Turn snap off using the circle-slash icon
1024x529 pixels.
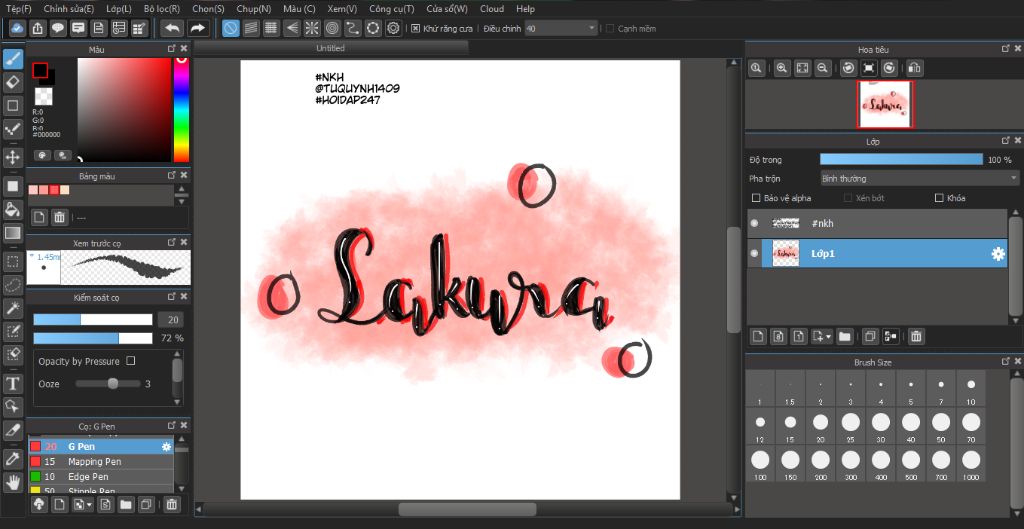(x=231, y=28)
